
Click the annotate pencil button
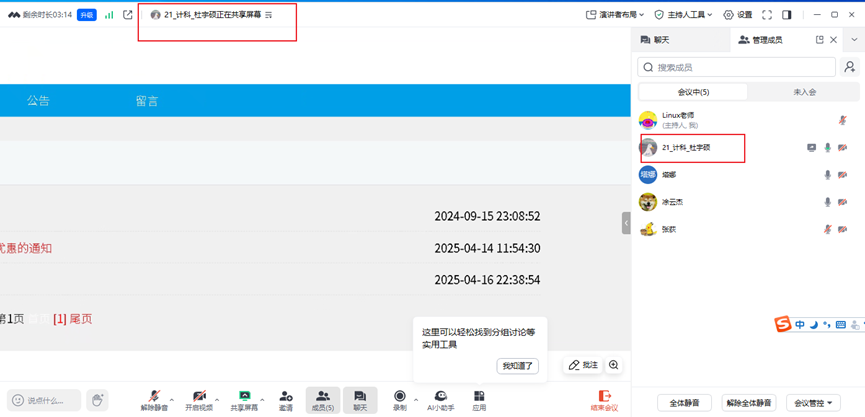click(582, 365)
